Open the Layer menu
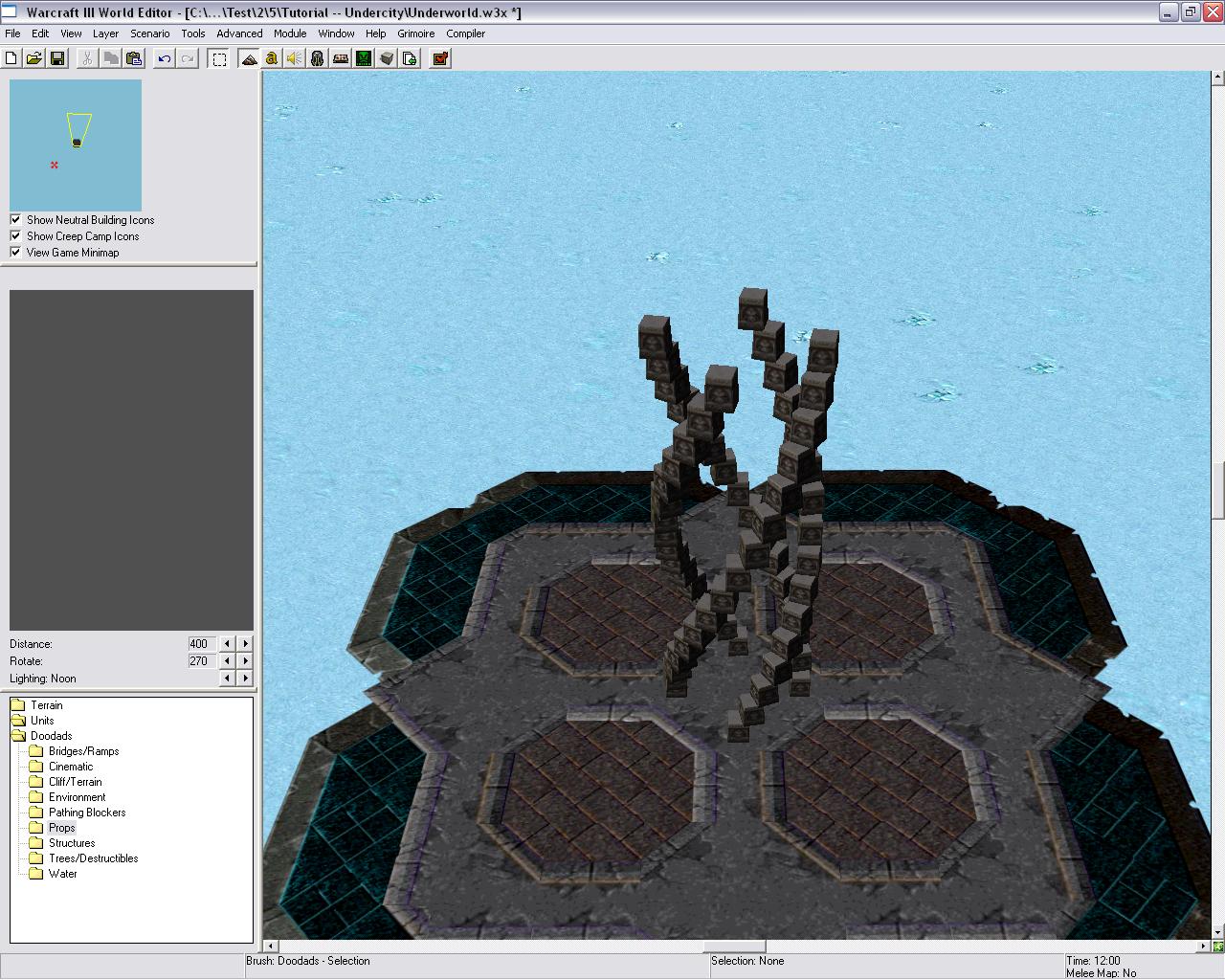 click(105, 33)
